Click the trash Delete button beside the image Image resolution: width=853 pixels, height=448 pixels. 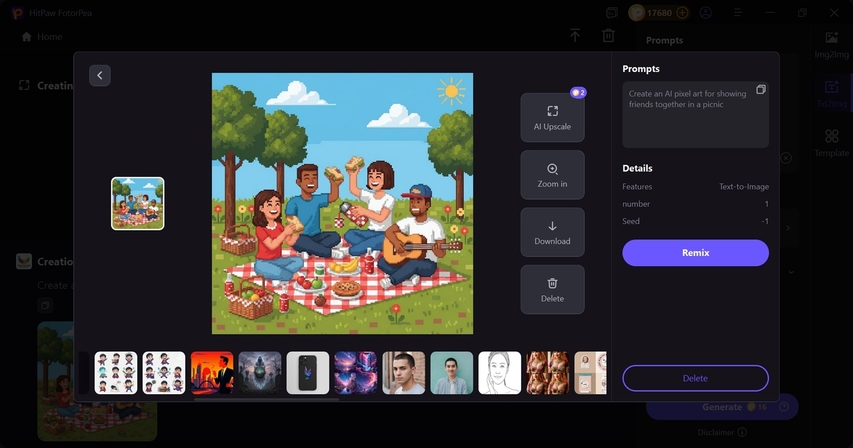pos(552,290)
